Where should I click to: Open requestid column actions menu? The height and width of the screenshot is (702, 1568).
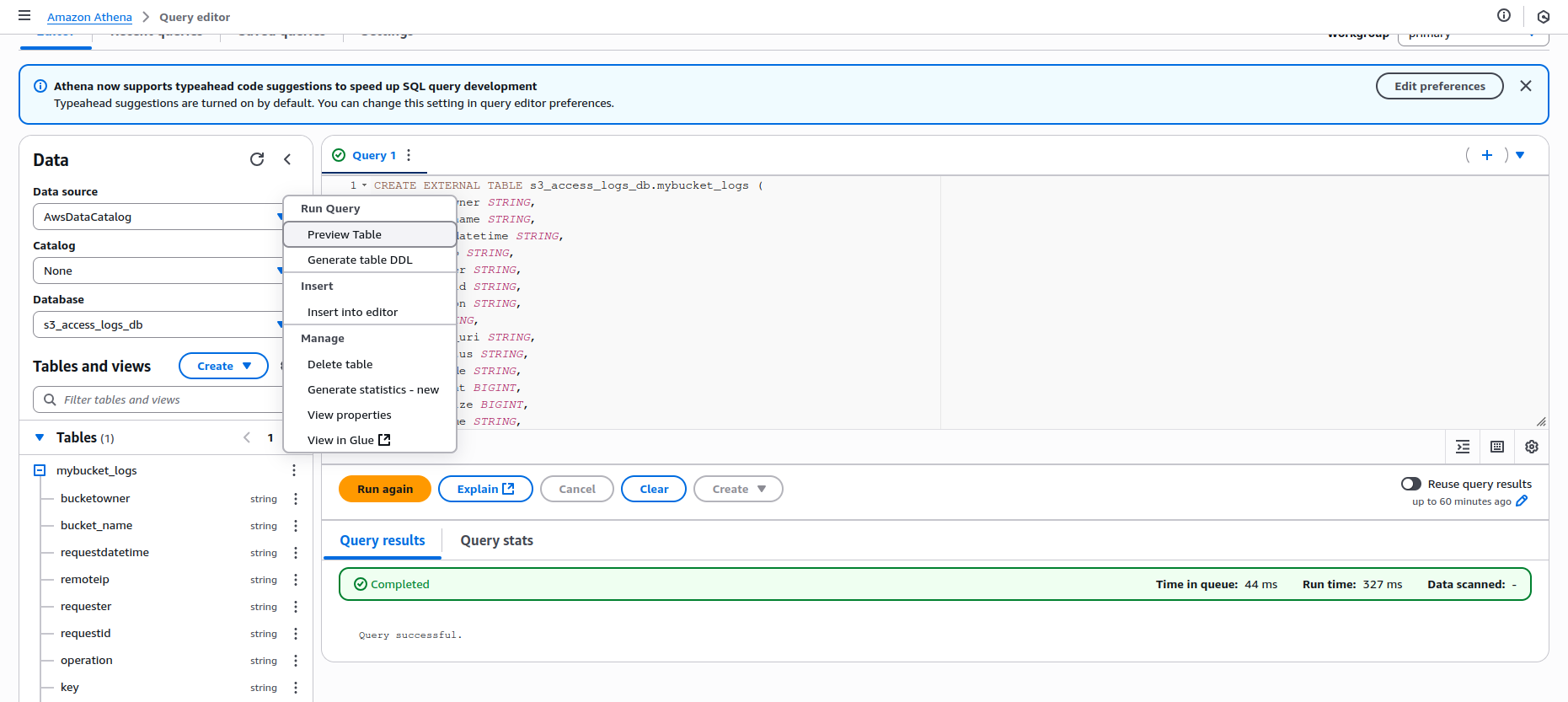296,634
